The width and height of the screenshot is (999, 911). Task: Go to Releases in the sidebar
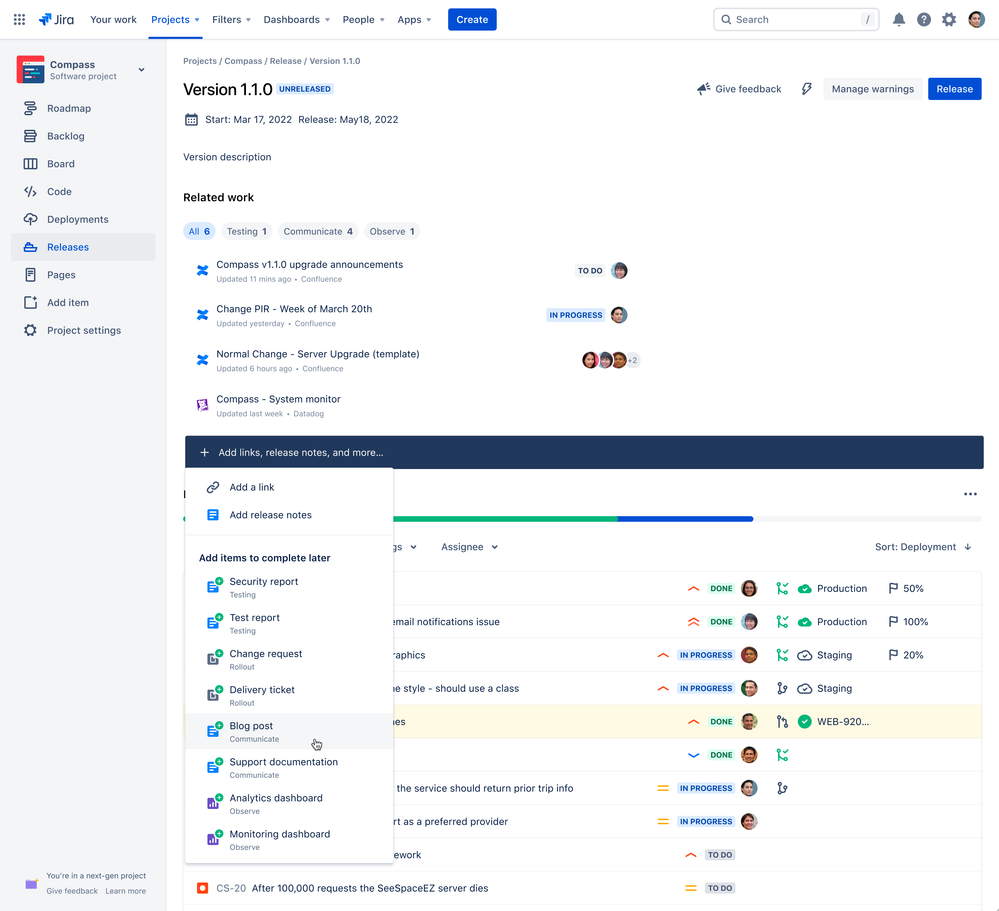coord(83,247)
